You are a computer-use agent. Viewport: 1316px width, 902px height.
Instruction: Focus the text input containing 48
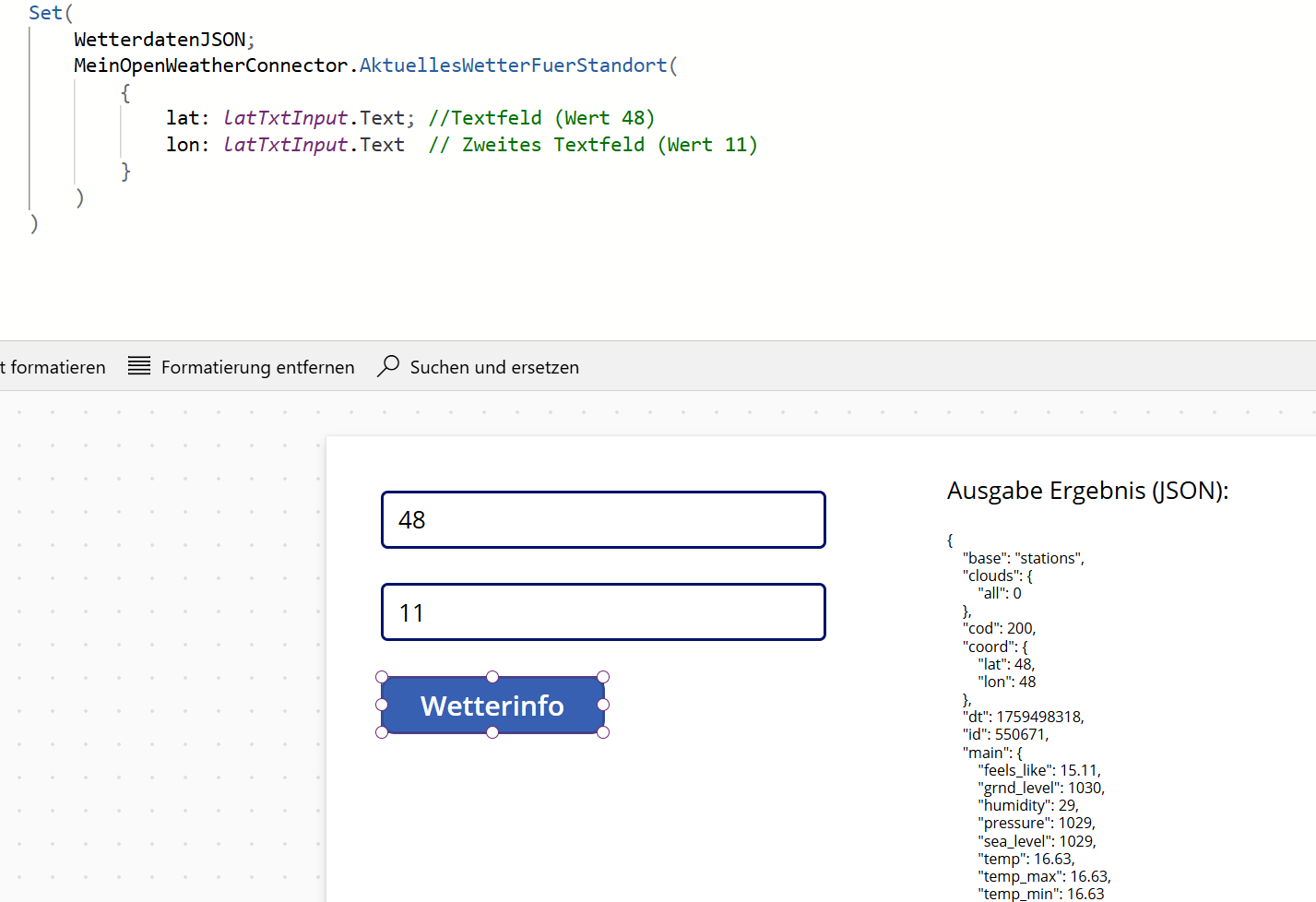tap(603, 520)
